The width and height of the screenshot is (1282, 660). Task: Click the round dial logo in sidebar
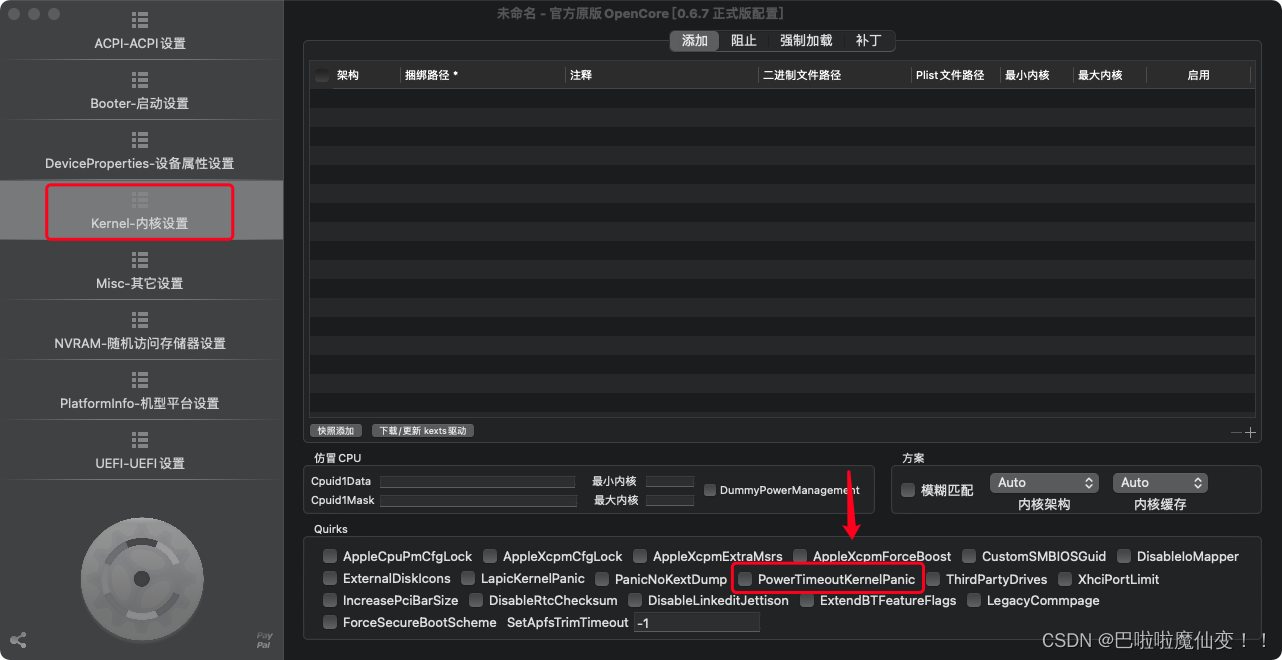pos(141,578)
